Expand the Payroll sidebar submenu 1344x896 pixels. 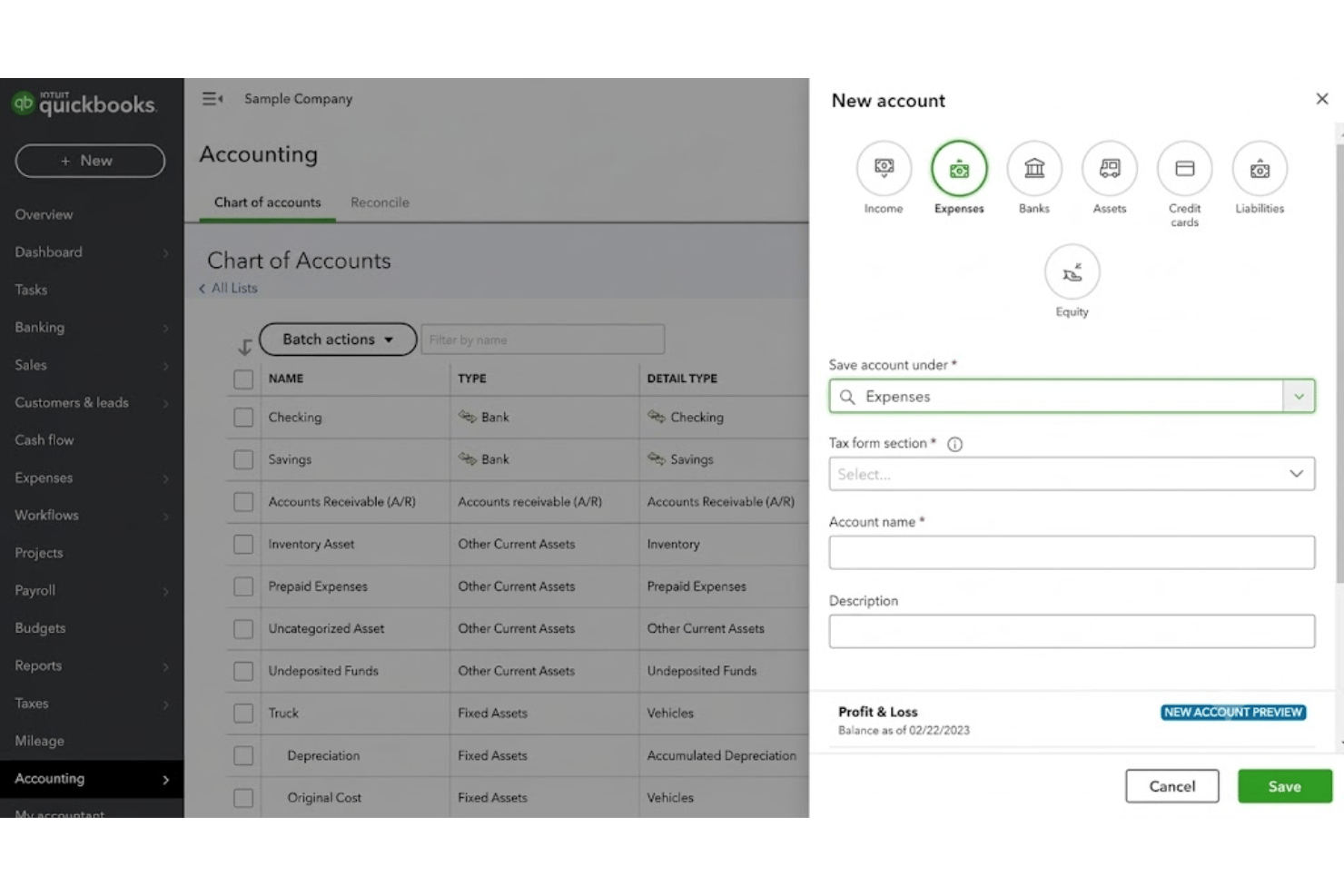point(166,591)
